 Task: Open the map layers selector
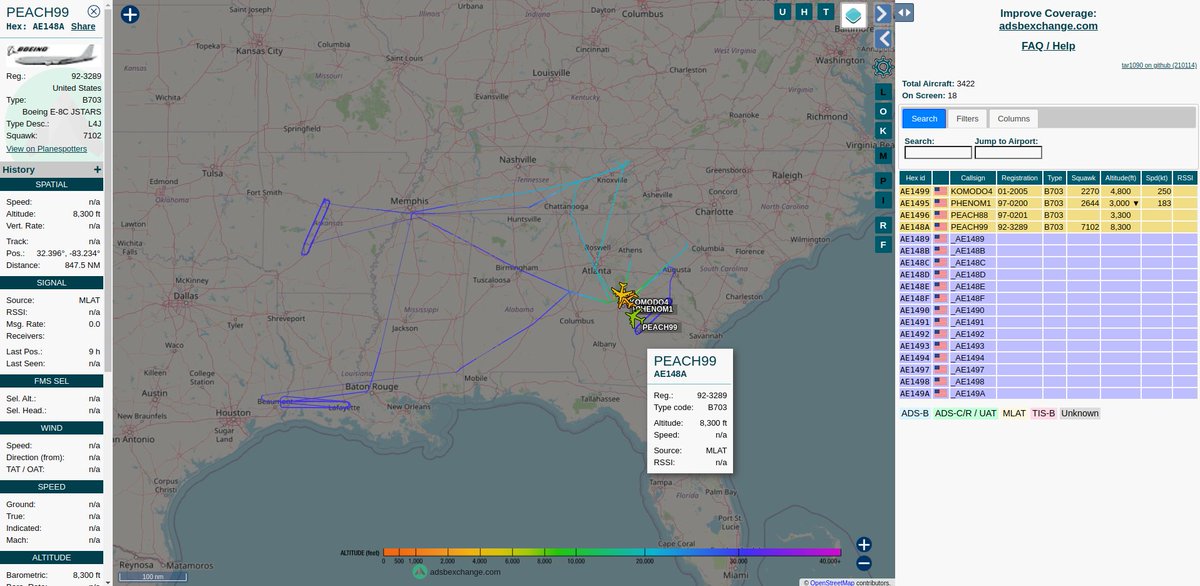click(x=853, y=15)
